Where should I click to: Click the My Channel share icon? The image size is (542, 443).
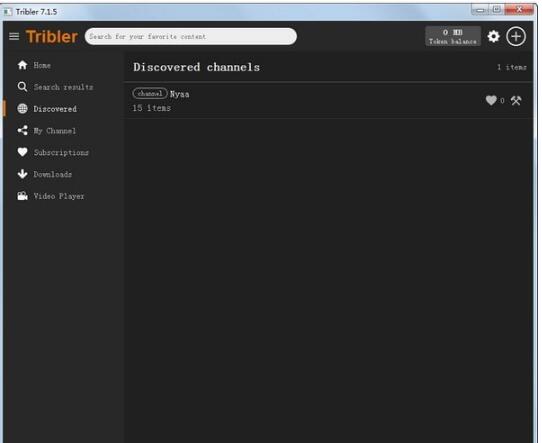click(22, 130)
